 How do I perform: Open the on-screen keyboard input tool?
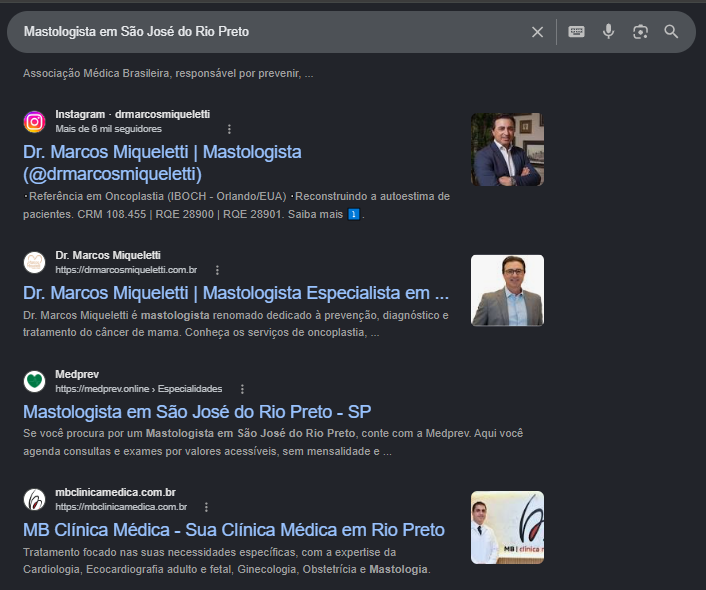point(576,32)
